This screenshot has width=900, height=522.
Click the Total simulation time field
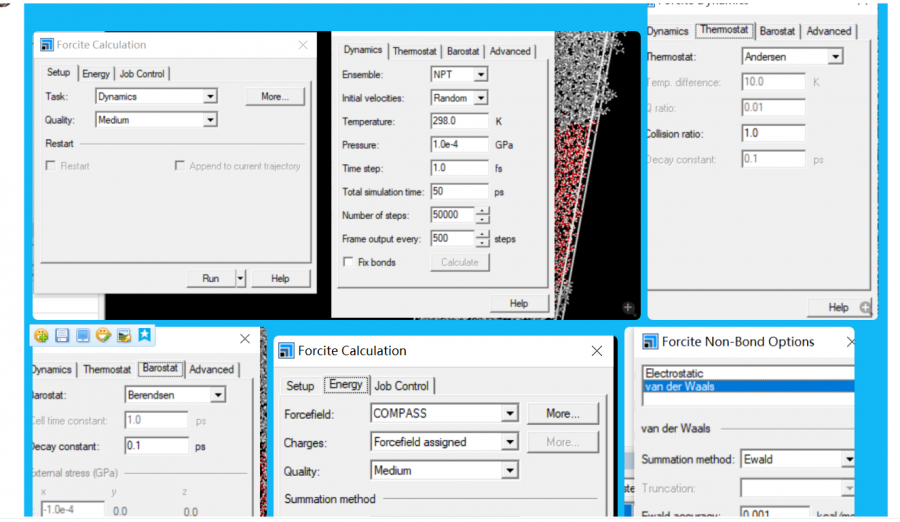click(x=459, y=192)
